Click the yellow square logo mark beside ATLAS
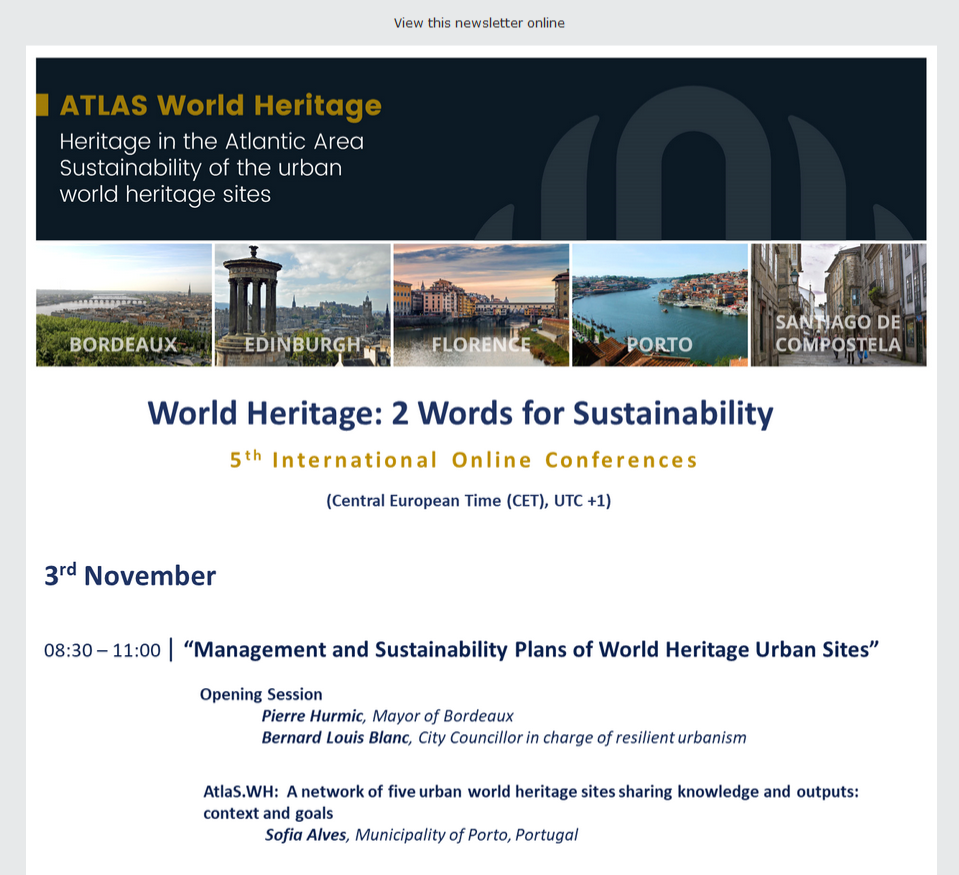Viewport: 959px width, 875px height. point(42,105)
